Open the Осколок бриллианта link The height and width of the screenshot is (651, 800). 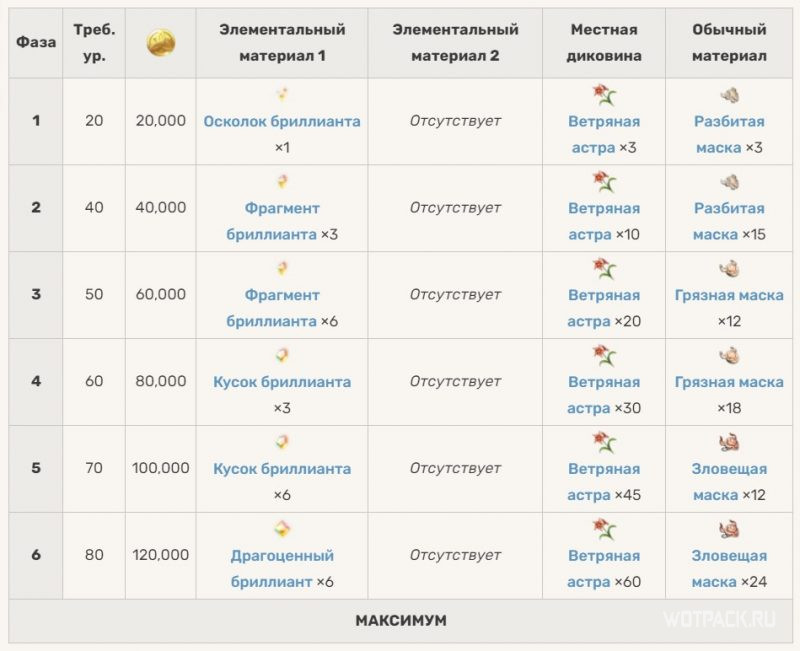point(282,121)
